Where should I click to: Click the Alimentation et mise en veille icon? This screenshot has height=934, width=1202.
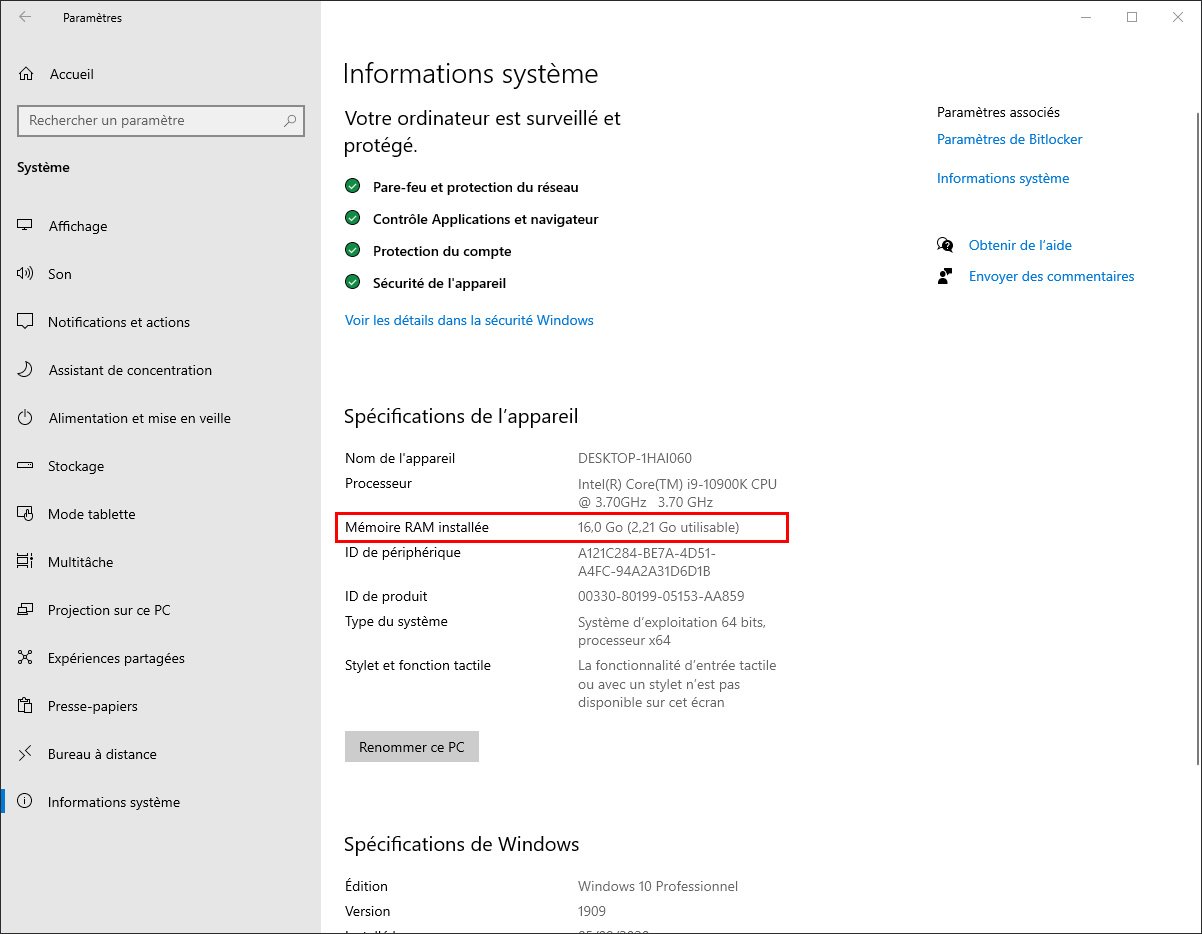(x=26, y=418)
